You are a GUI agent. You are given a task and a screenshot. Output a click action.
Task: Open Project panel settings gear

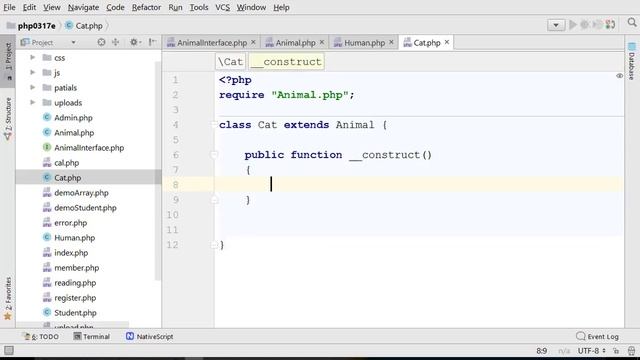(x=135, y=42)
